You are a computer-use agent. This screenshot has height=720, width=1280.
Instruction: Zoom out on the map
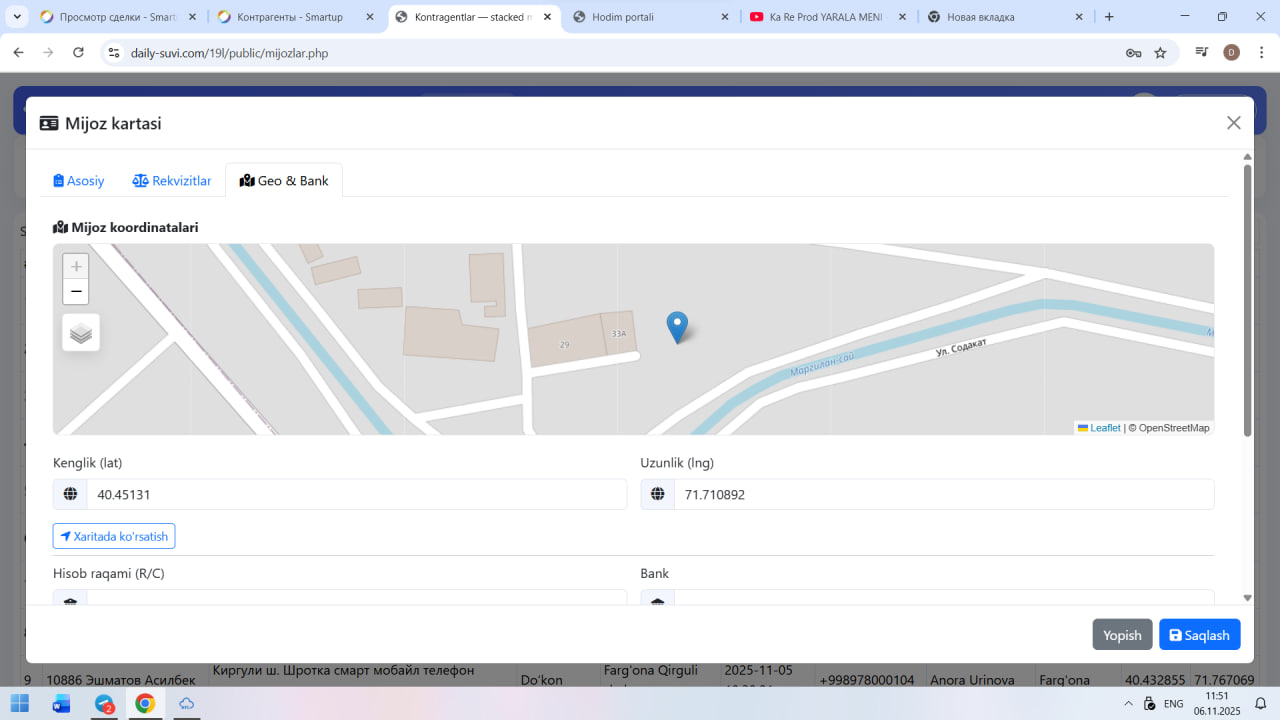click(76, 292)
